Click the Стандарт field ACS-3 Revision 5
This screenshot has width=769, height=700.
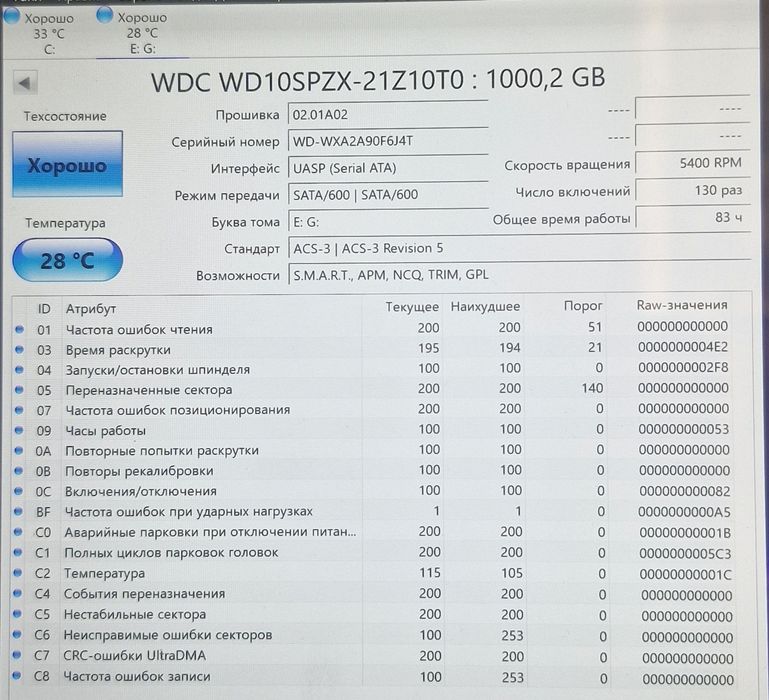pyautogui.click(x=519, y=248)
